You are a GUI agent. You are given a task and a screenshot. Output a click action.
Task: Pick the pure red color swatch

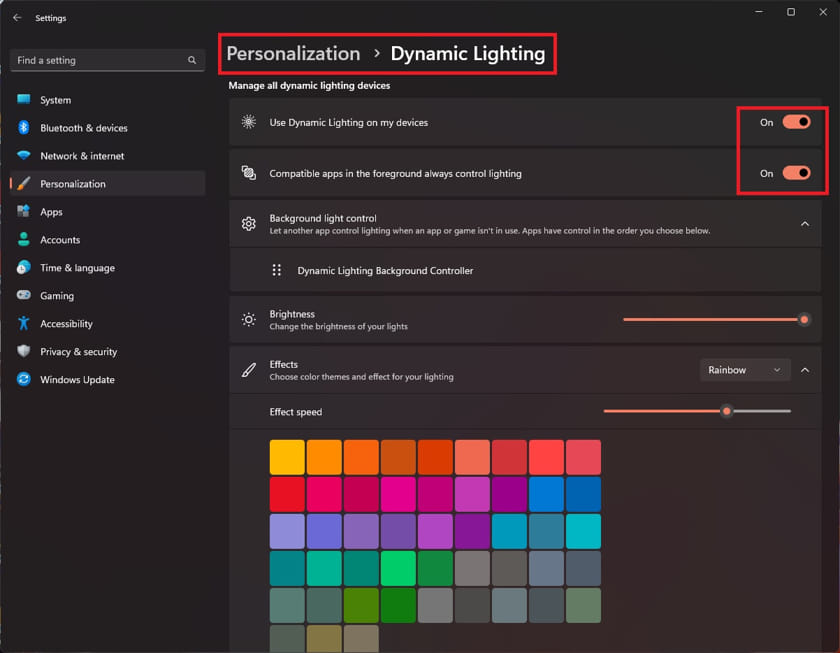tap(287, 494)
